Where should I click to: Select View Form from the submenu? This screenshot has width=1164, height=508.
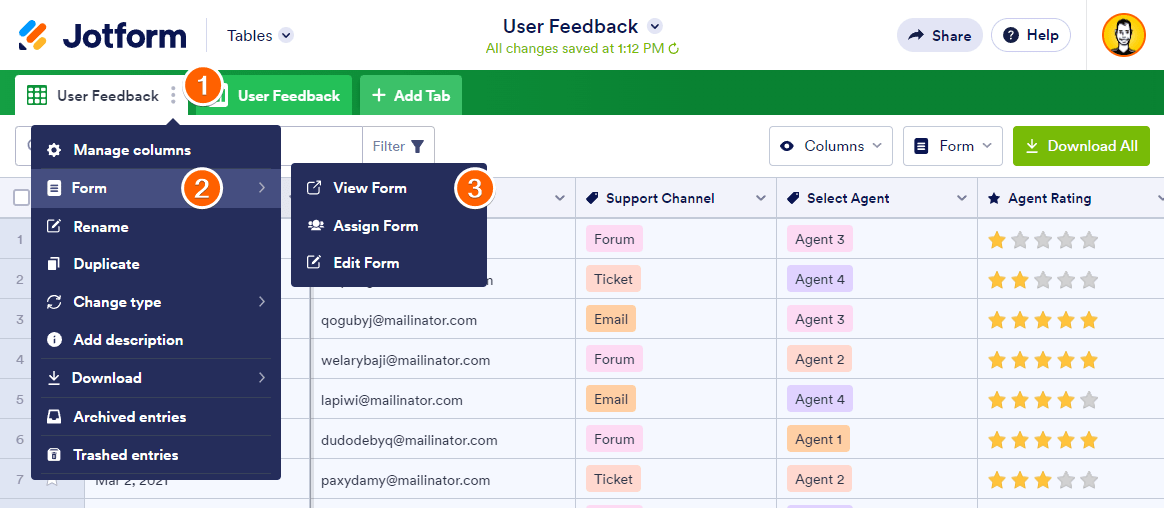[369, 188]
